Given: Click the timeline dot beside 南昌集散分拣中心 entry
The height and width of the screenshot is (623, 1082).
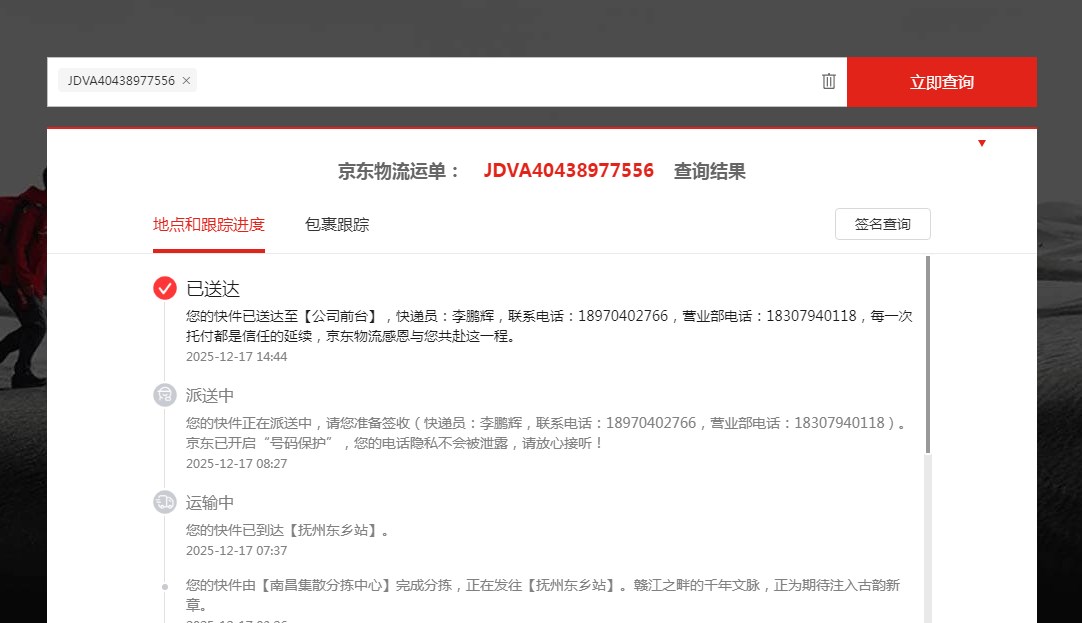Looking at the screenshot, I should 165,586.
